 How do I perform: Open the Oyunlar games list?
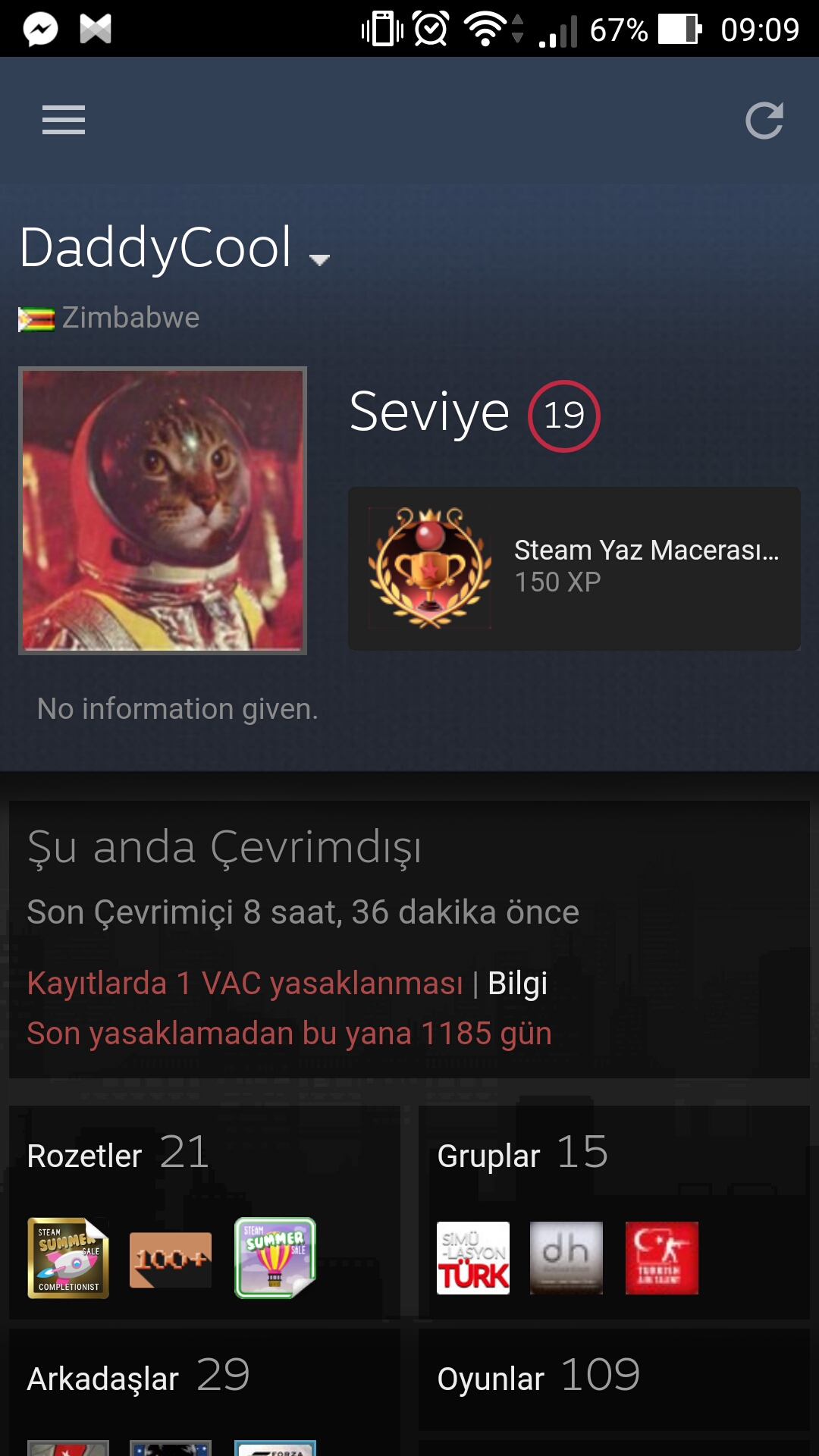[538, 1376]
